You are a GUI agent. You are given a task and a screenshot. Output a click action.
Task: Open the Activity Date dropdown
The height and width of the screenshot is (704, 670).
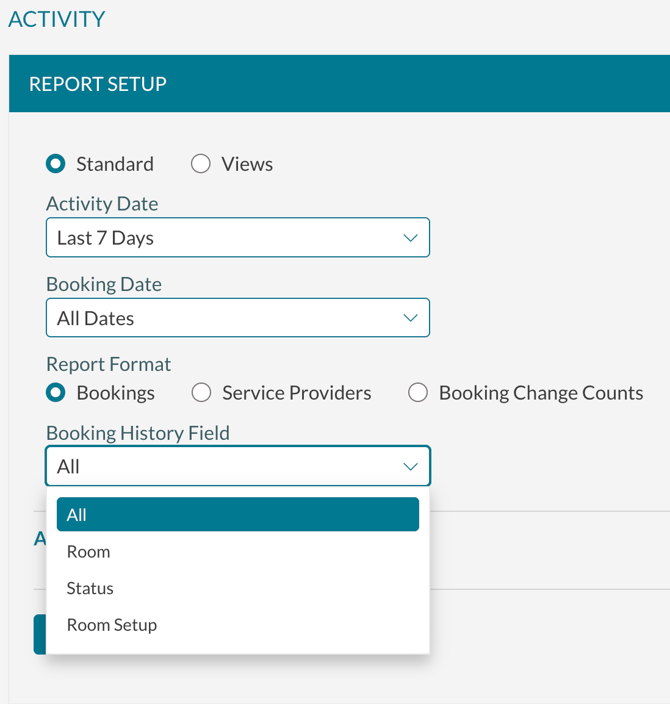[238, 238]
